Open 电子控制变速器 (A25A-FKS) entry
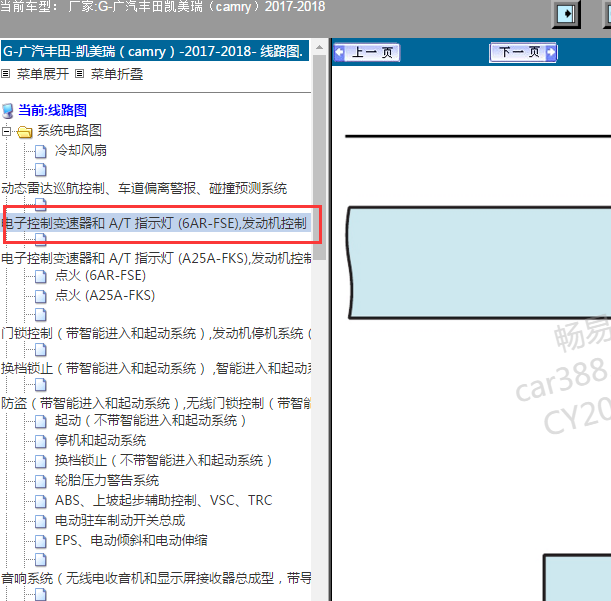 [156, 258]
